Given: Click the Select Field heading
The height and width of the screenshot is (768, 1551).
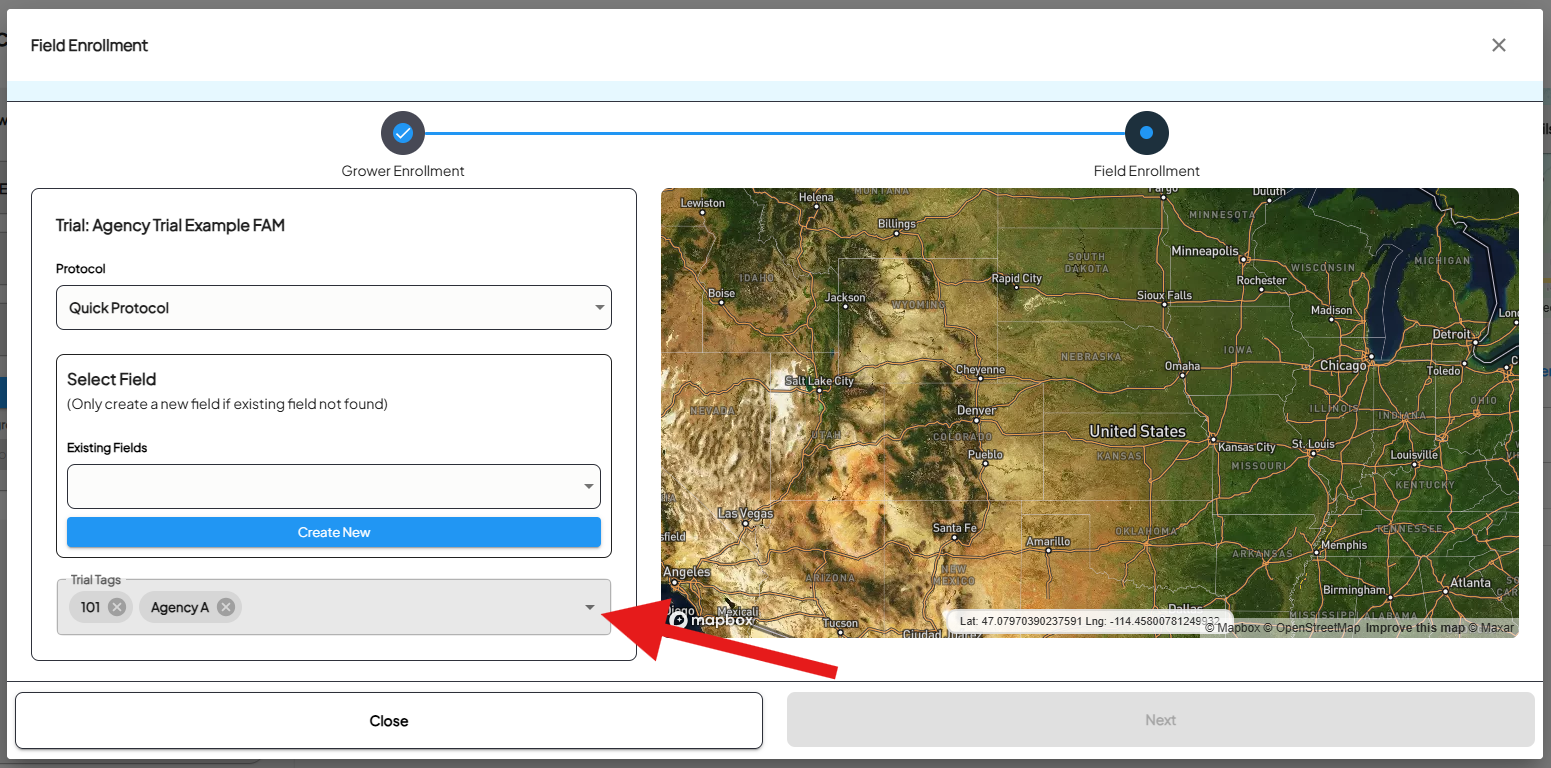Looking at the screenshot, I should click(112, 380).
